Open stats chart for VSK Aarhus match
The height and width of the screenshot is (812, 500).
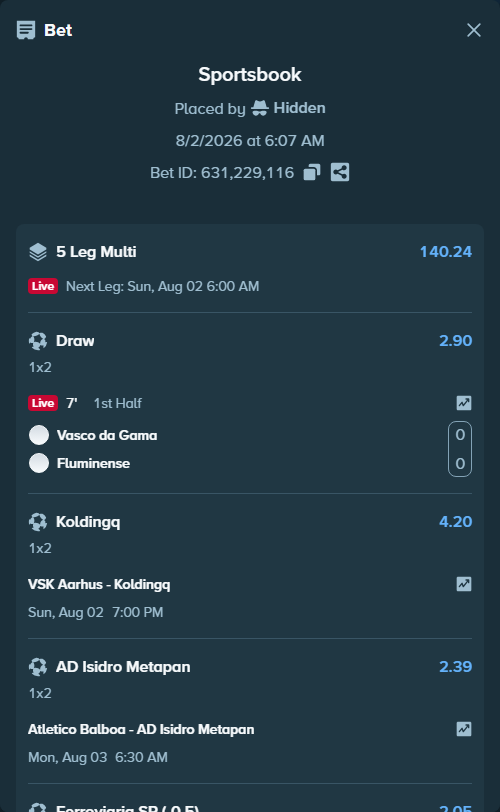click(x=464, y=584)
